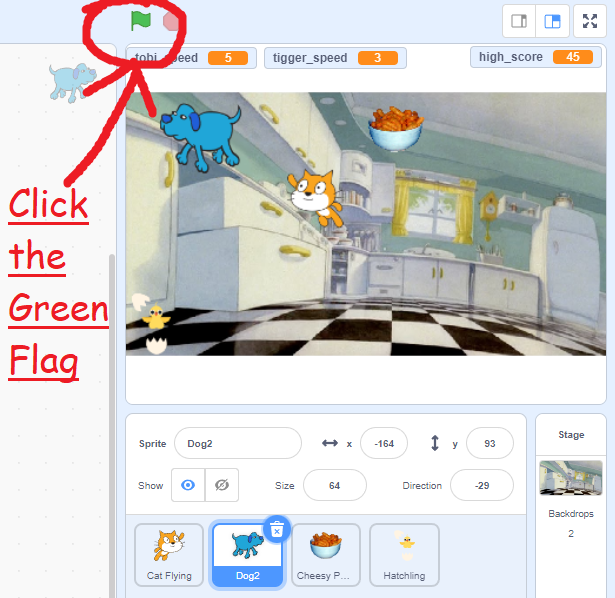Click the Size field showing 64

pos(334,485)
